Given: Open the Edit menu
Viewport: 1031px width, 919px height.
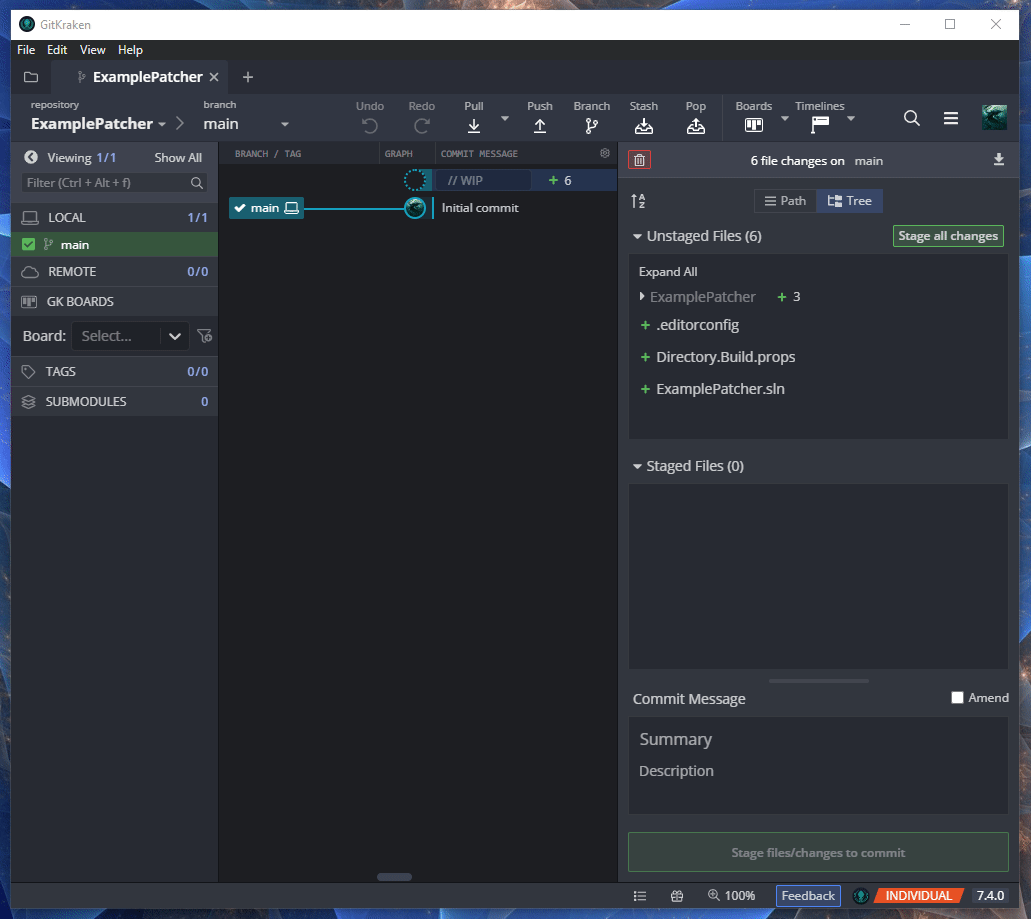Looking at the screenshot, I should (57, 50).
